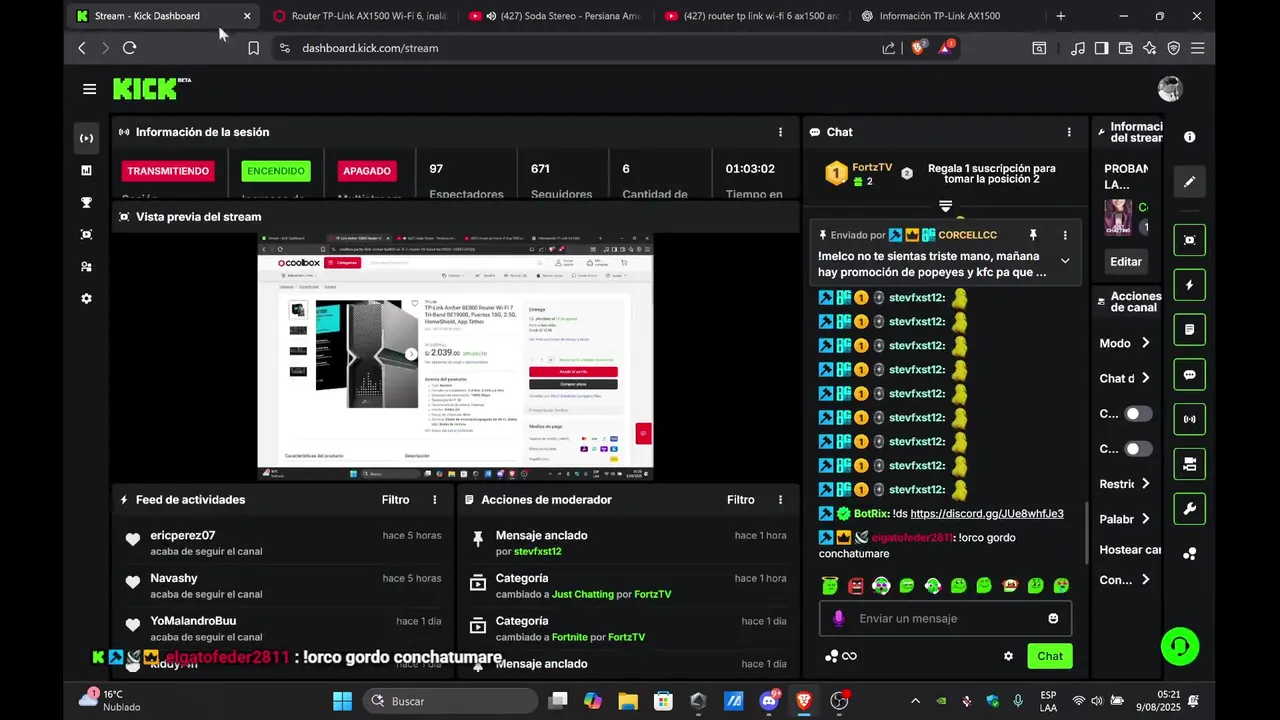Click the green chat bubble rail button

click(1190, 374)
